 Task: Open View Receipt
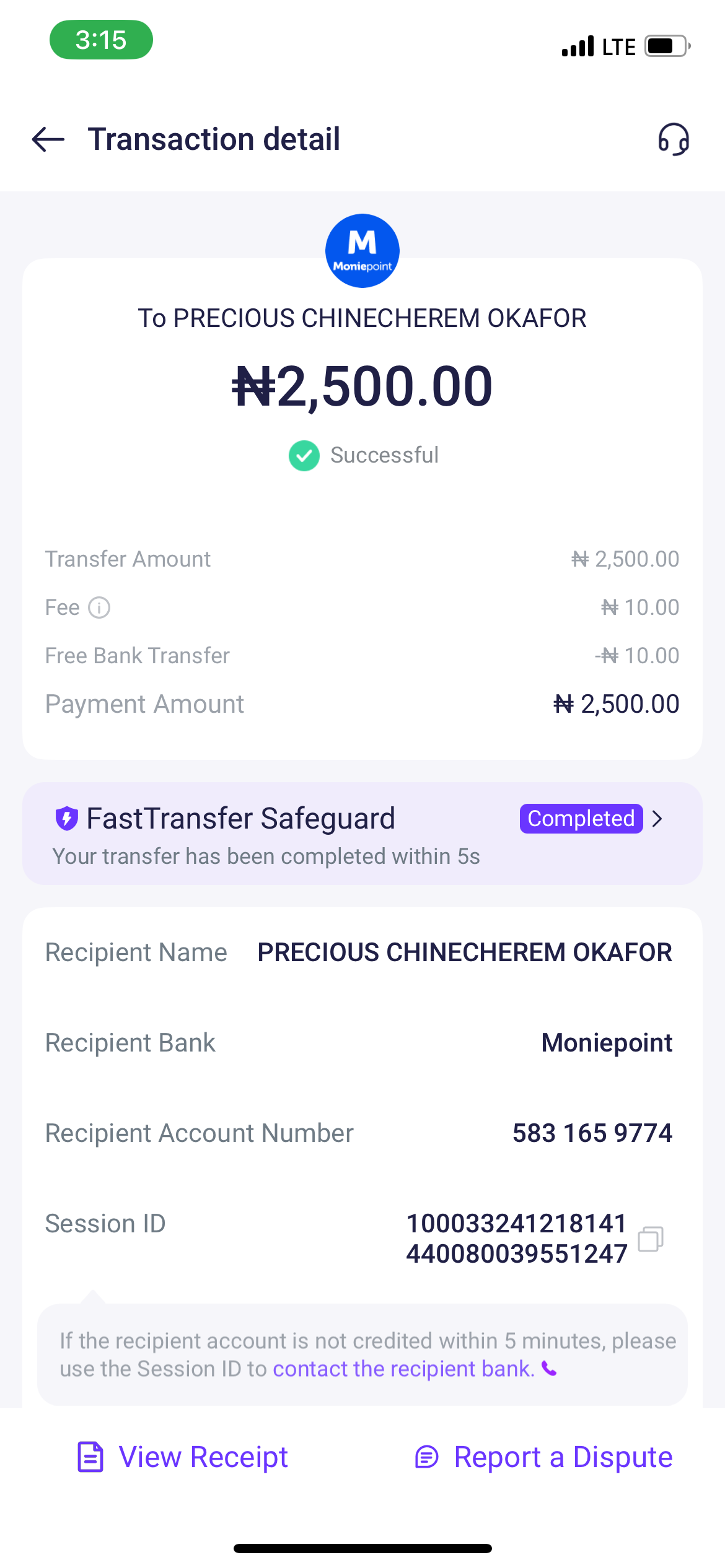point(203,1457)
